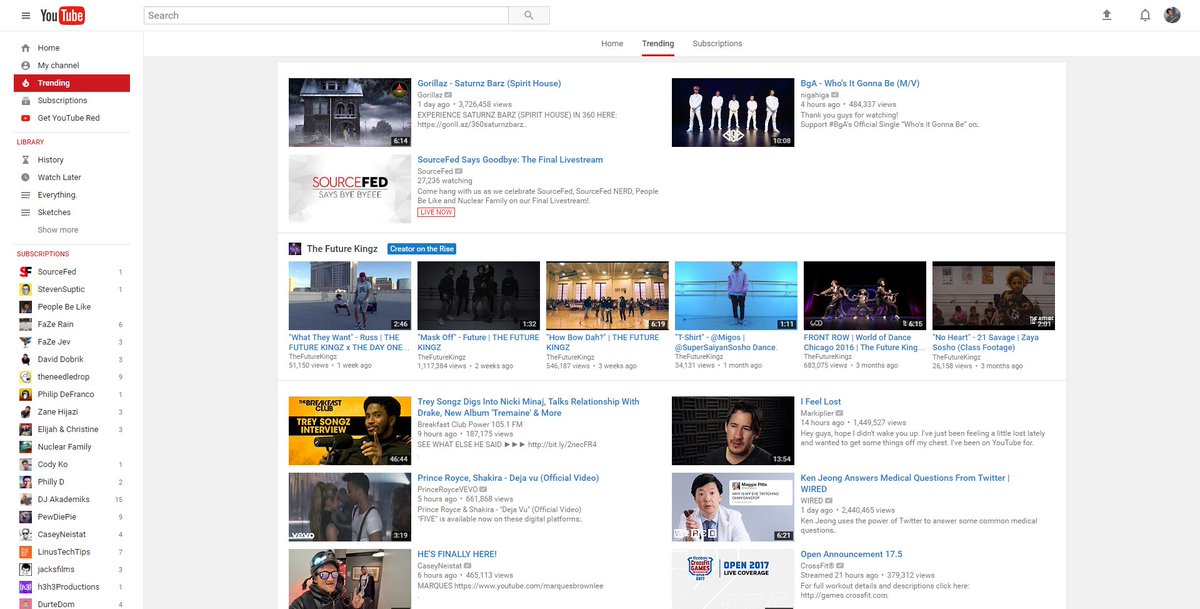Screen dimensions: 1200x609
Task: Open the I Feel Lost video title
Action: pyautogui.click(x=821, y=402)
